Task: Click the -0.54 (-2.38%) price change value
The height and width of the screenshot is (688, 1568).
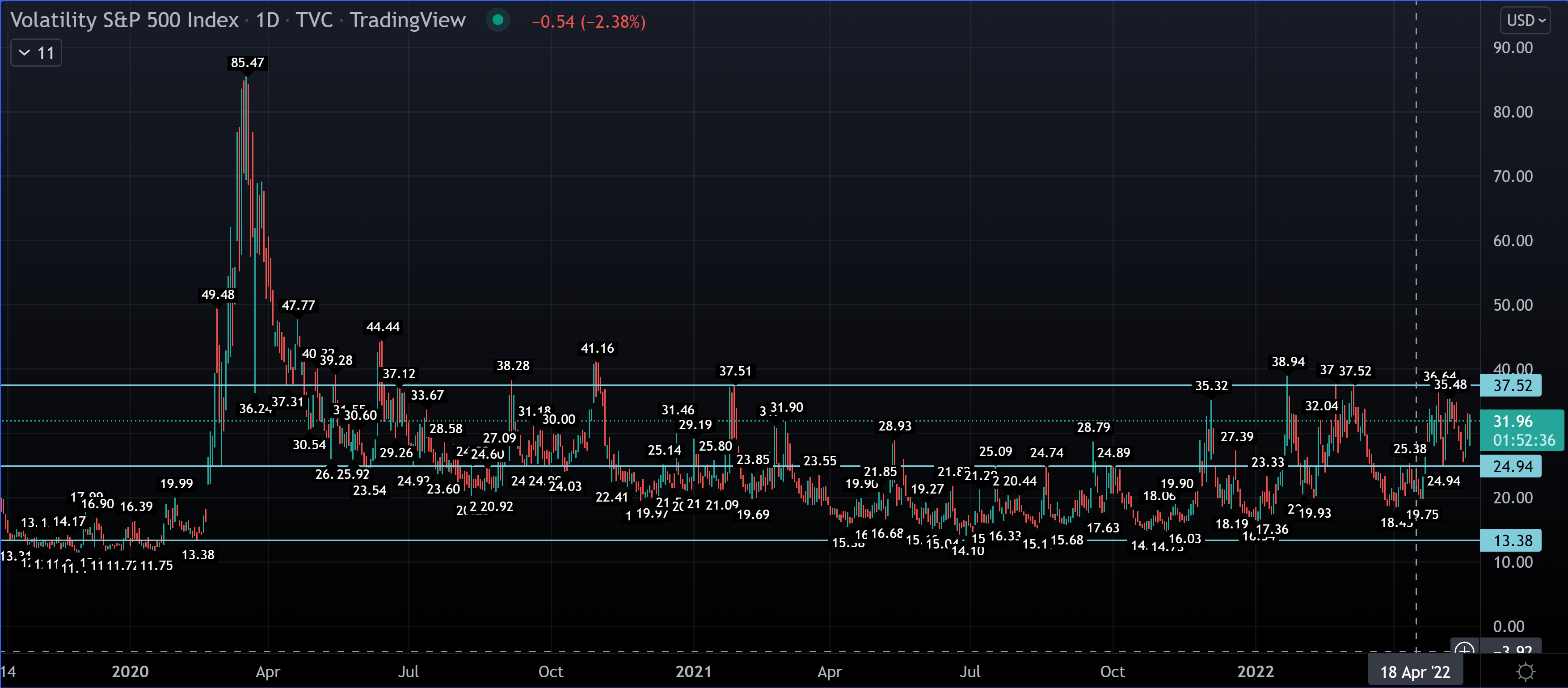Action: pos(588,22)
